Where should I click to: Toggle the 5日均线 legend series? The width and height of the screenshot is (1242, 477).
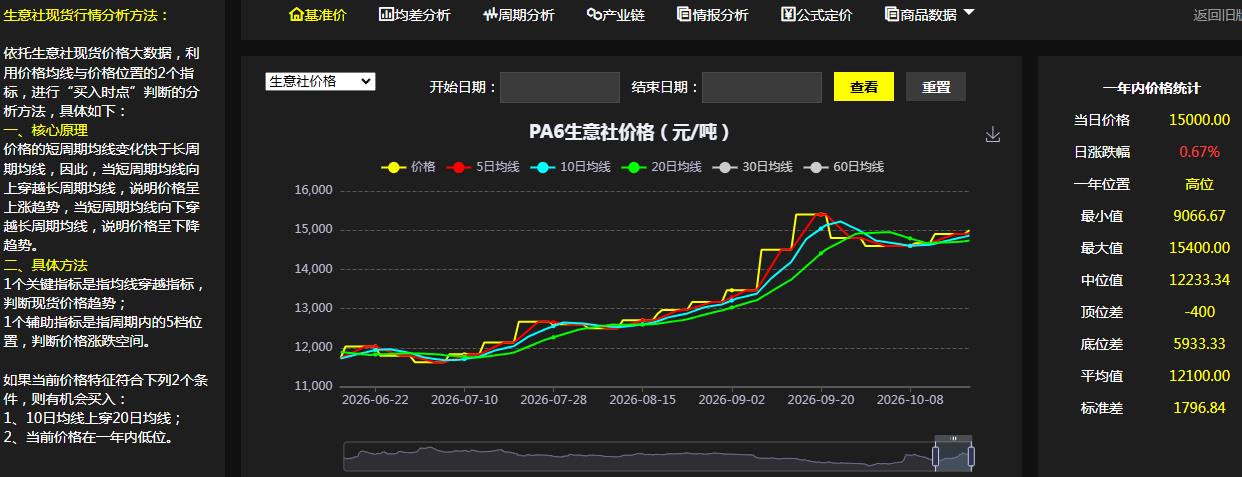(482, 167)
